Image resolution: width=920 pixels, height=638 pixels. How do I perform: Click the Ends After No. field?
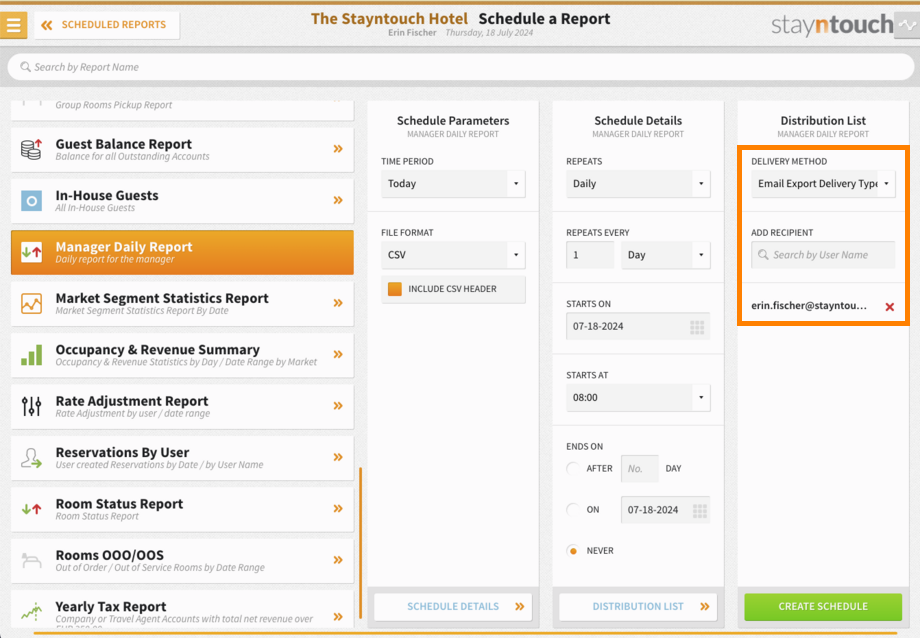click(x=640, y=468)
